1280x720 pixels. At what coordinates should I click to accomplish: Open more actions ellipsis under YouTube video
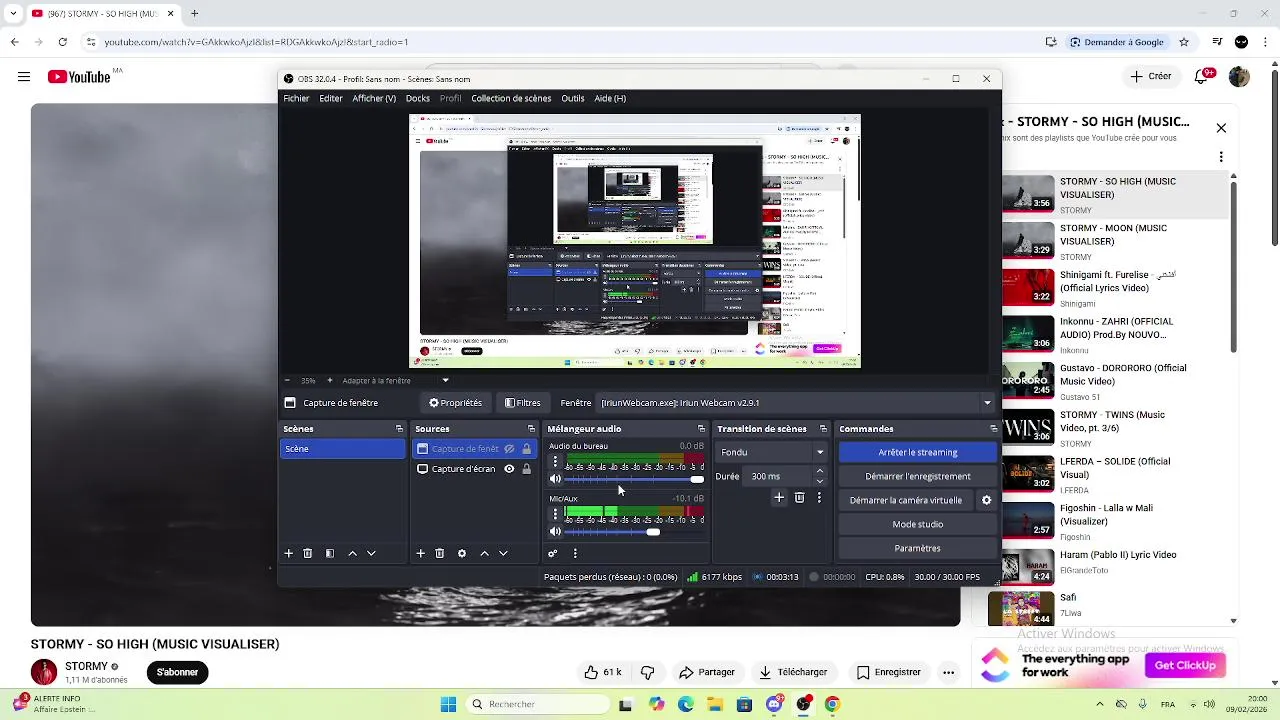(x=948, y=672)
